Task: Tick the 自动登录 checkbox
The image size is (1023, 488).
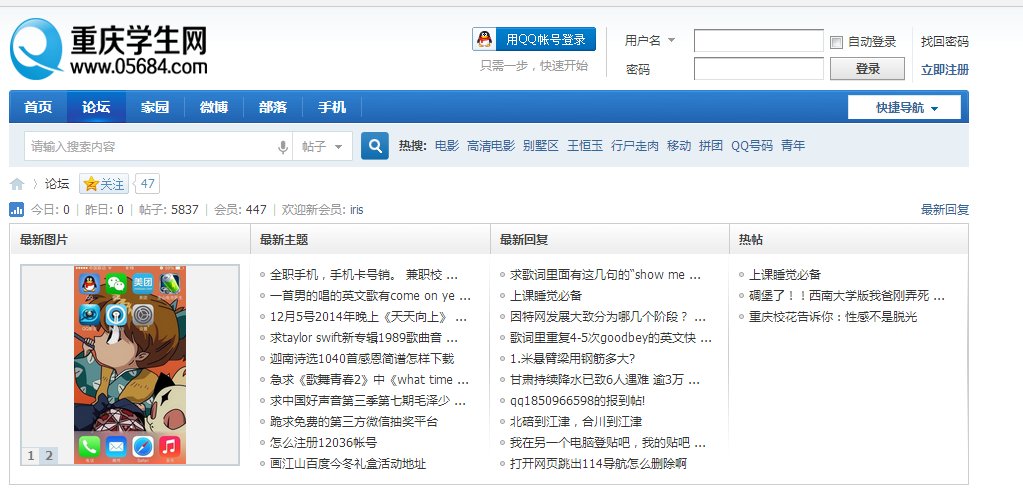Action: tap(836, 42)
